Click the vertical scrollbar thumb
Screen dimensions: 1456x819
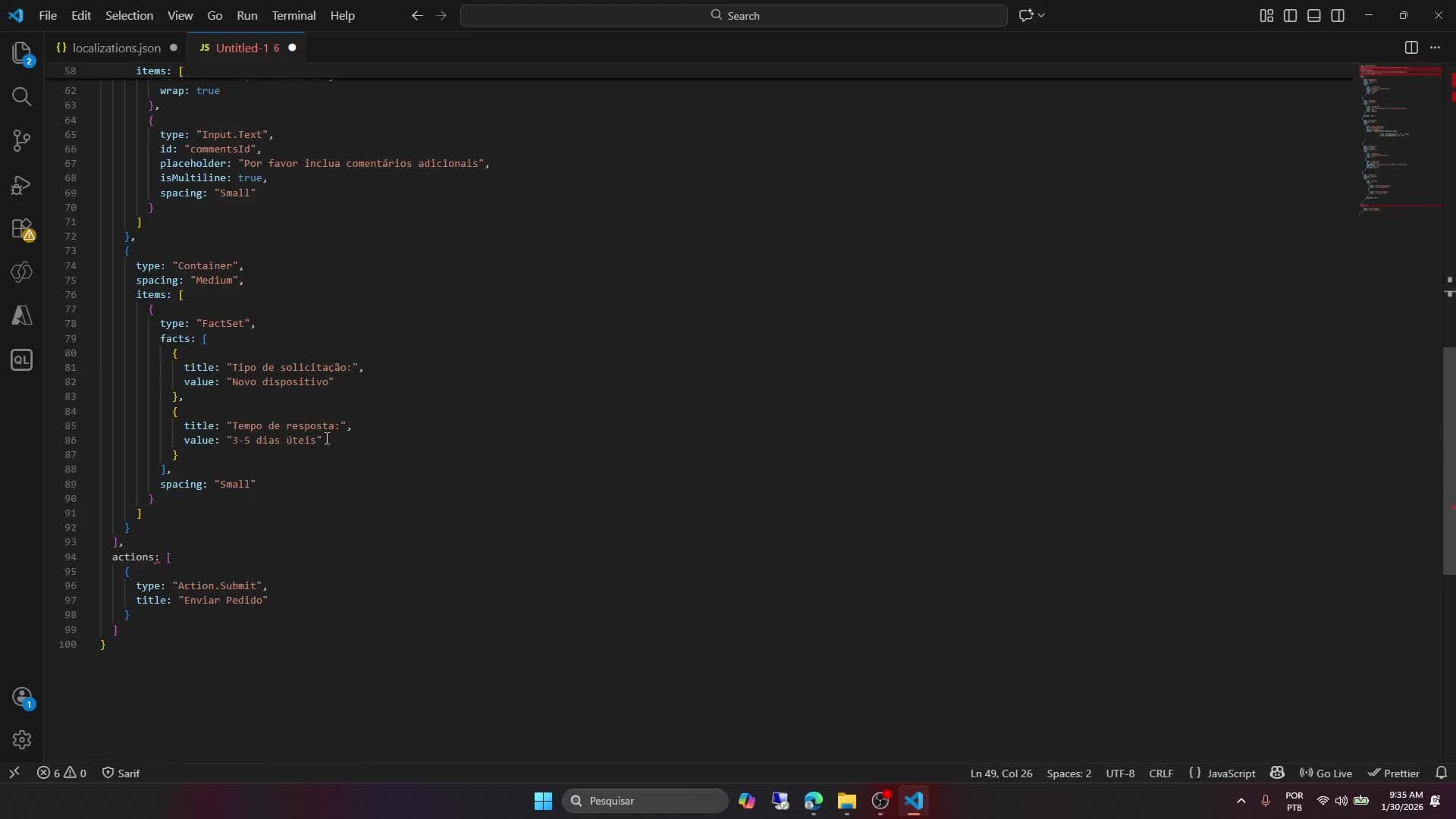1448,460
